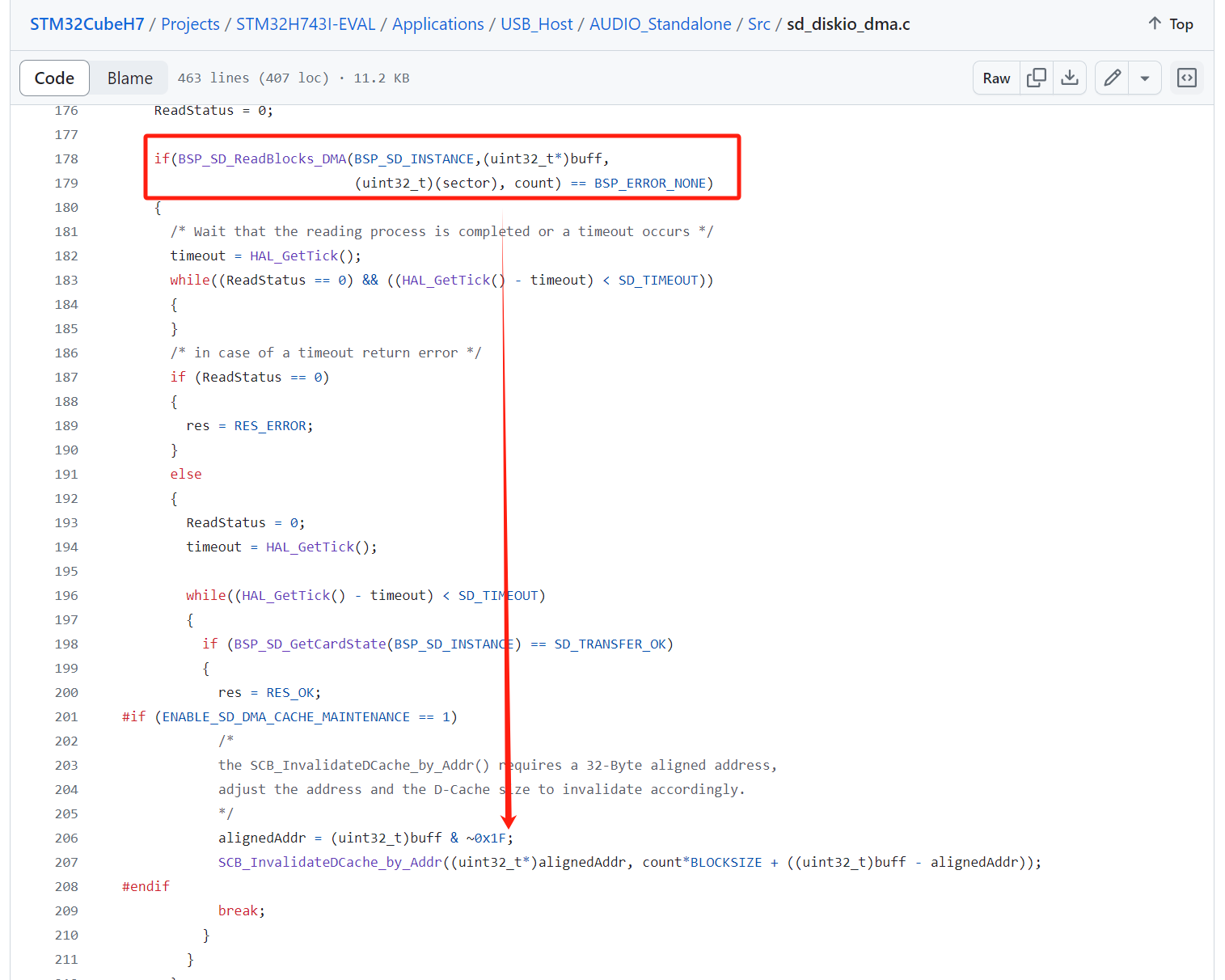Navigate to Projects folder

pyautogui.click(x=190, y=24)
